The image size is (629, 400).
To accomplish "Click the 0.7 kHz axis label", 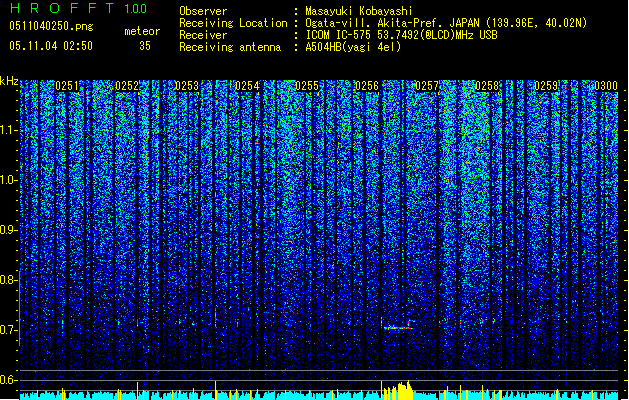I will pyautogui.click(x=9, y=330).
